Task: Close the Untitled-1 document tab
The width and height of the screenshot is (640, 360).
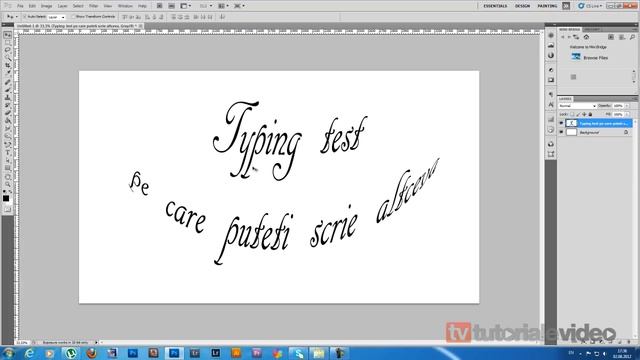Action: (x=140, y=26)
